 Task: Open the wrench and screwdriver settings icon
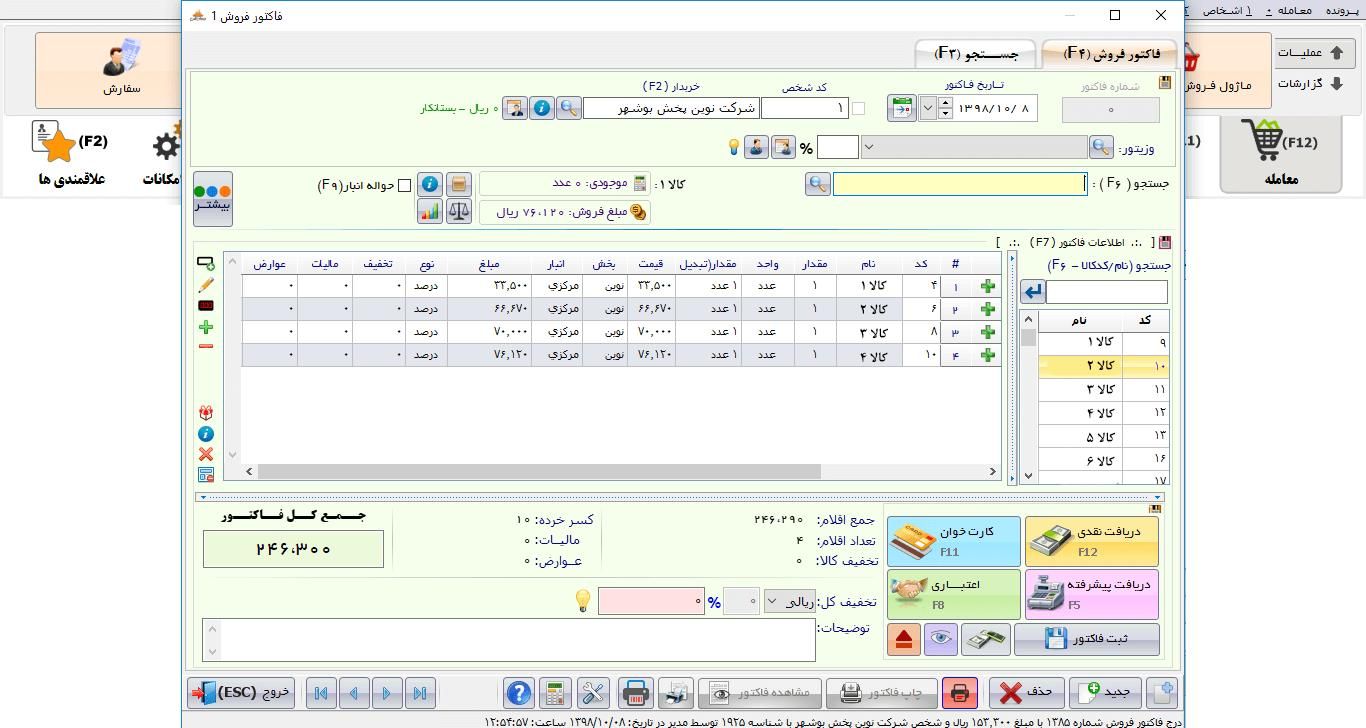(x=594, y=693)
